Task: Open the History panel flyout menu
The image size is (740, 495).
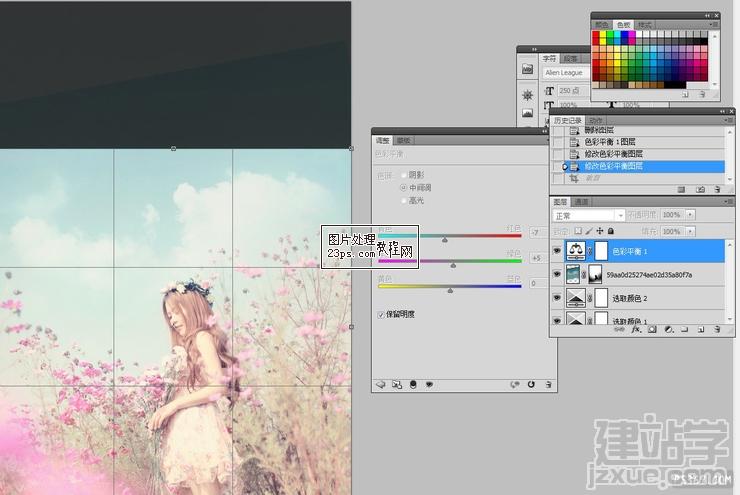Action: tap(729, 120)
